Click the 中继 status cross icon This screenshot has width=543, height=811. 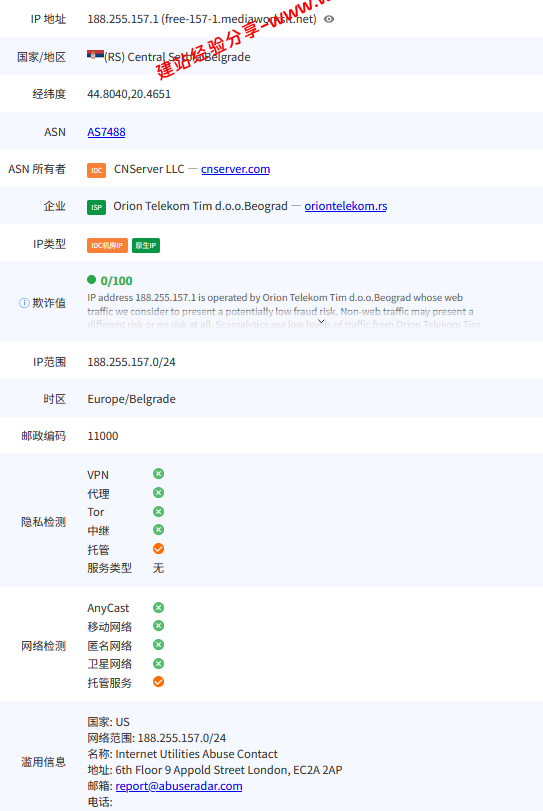point(159,530)
